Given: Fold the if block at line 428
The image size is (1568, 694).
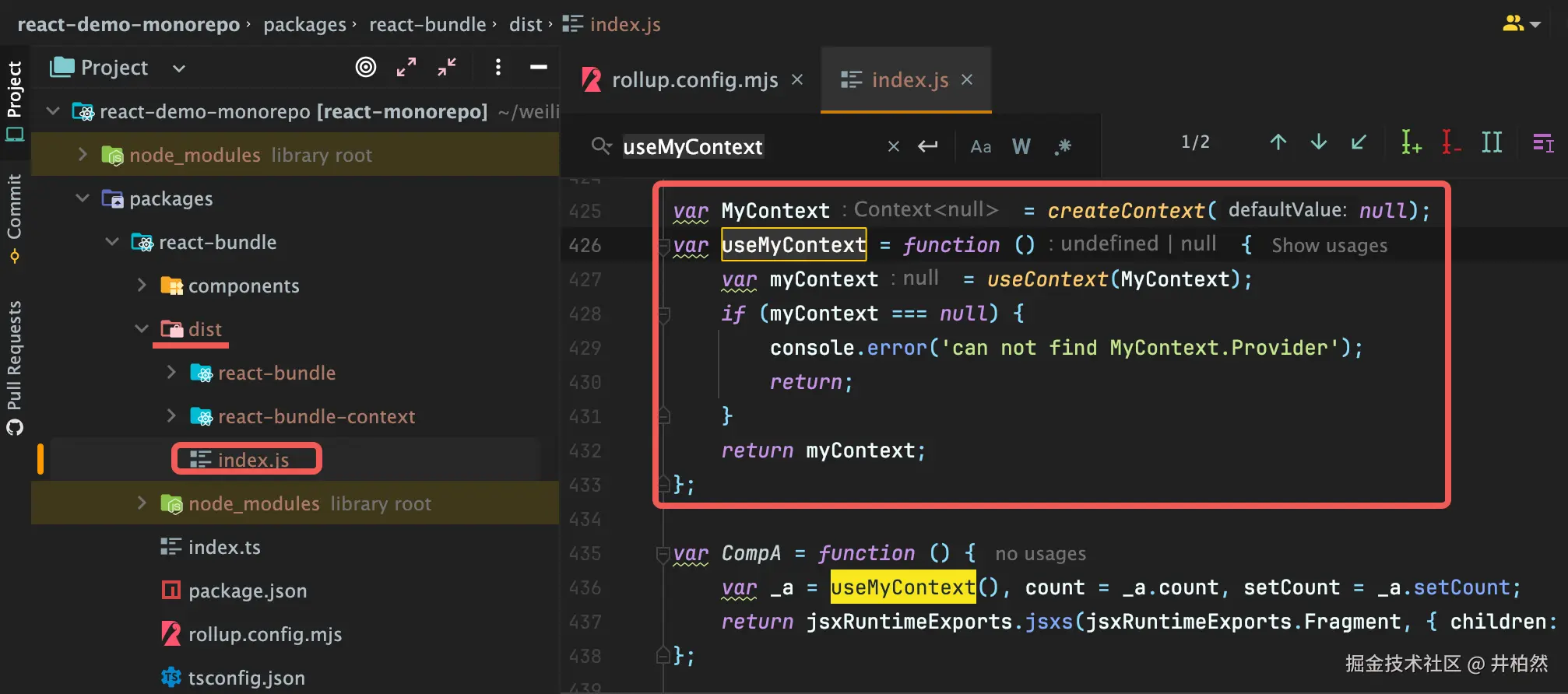Looking at the screenshot, I should tap(663, 314).
